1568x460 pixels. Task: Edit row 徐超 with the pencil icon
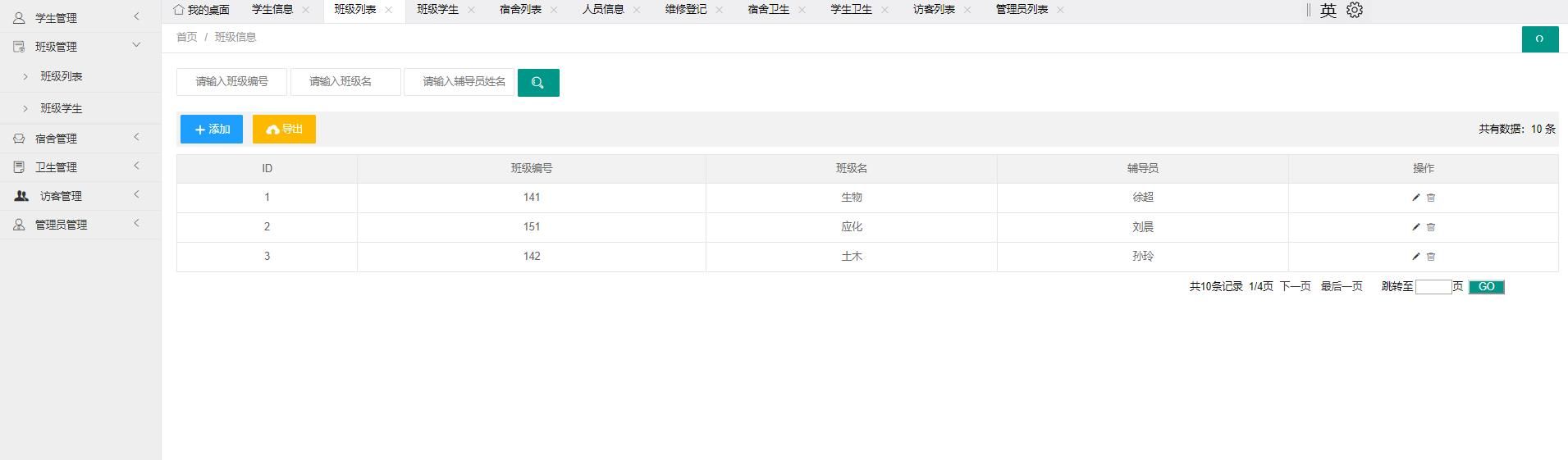(1415, 198)
